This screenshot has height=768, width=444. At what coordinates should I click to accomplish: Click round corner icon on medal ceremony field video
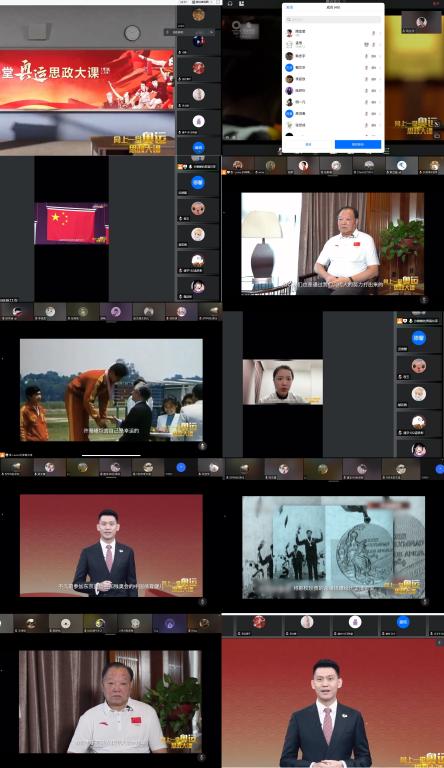click(x=203, y=446)
